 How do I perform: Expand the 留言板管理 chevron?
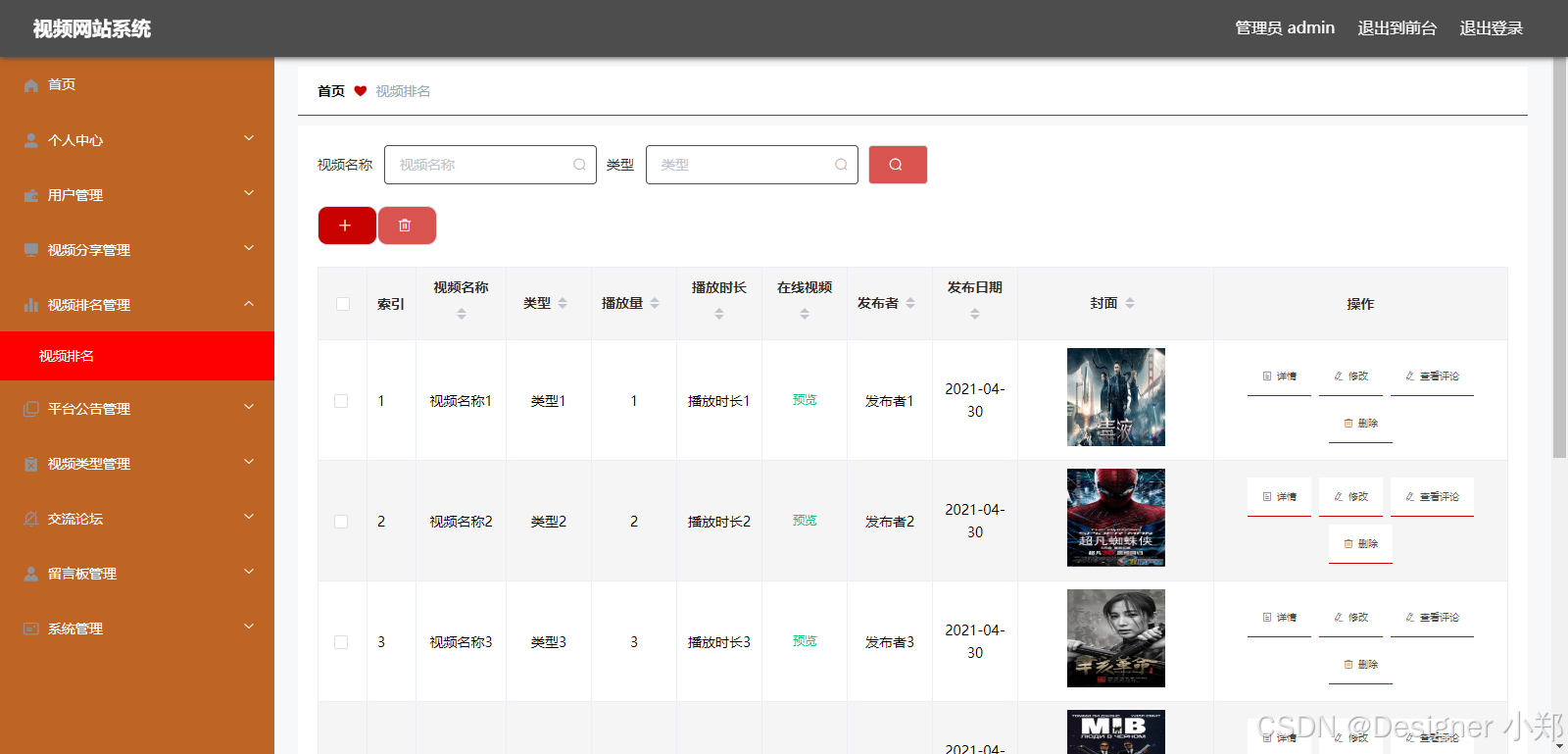[x=249, y=572]
